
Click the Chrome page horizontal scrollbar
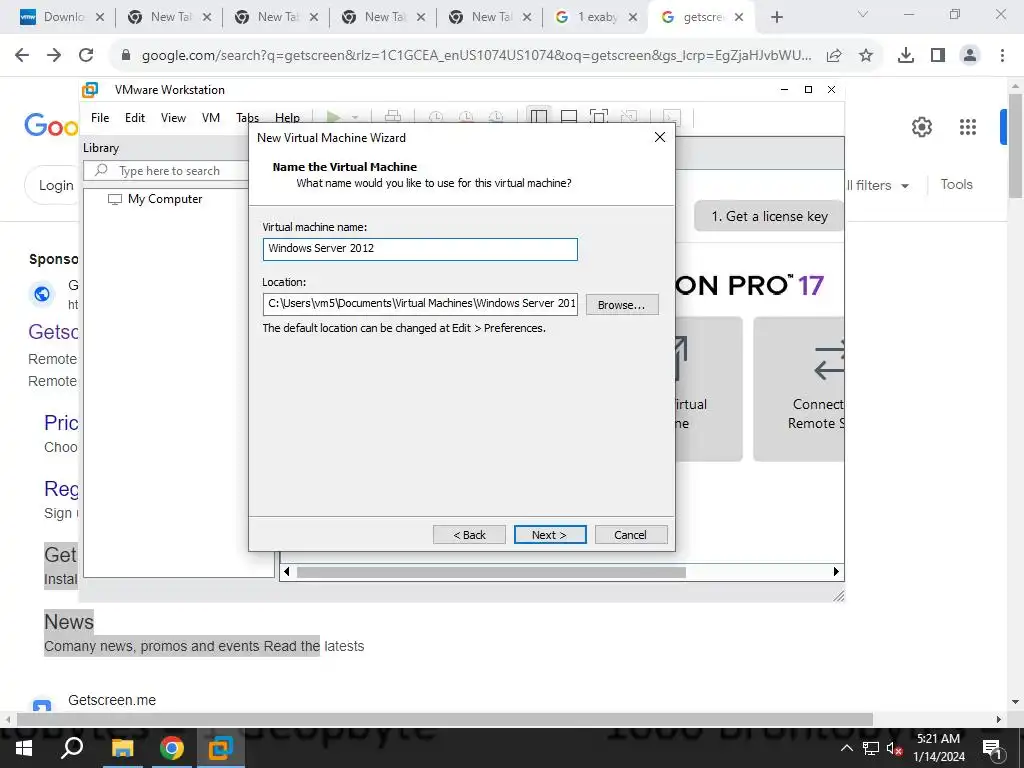[x=445, y=719]
